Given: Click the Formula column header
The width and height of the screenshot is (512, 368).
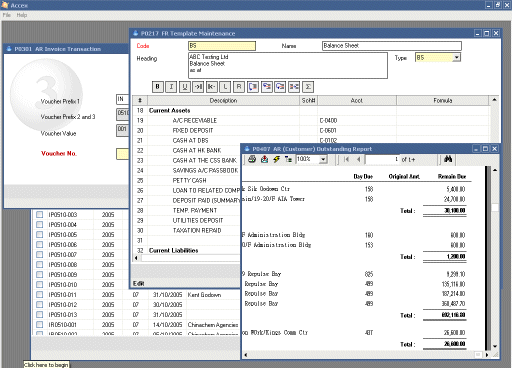Looking at the screenshot, I should pyautogui.click(x=443, y=100).
